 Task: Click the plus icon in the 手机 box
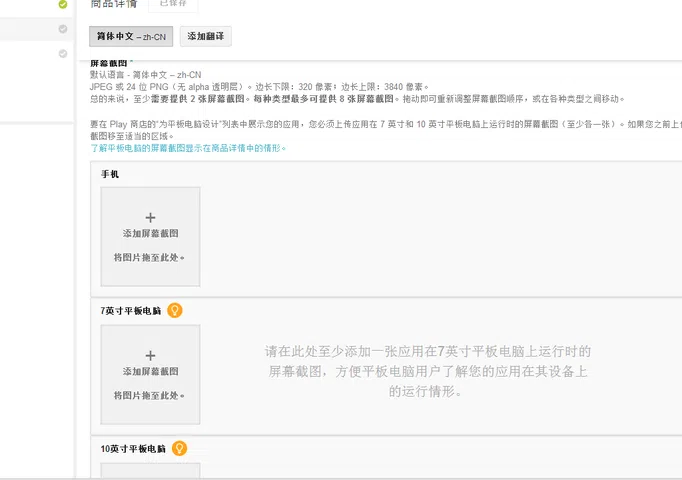pos(150,217)
